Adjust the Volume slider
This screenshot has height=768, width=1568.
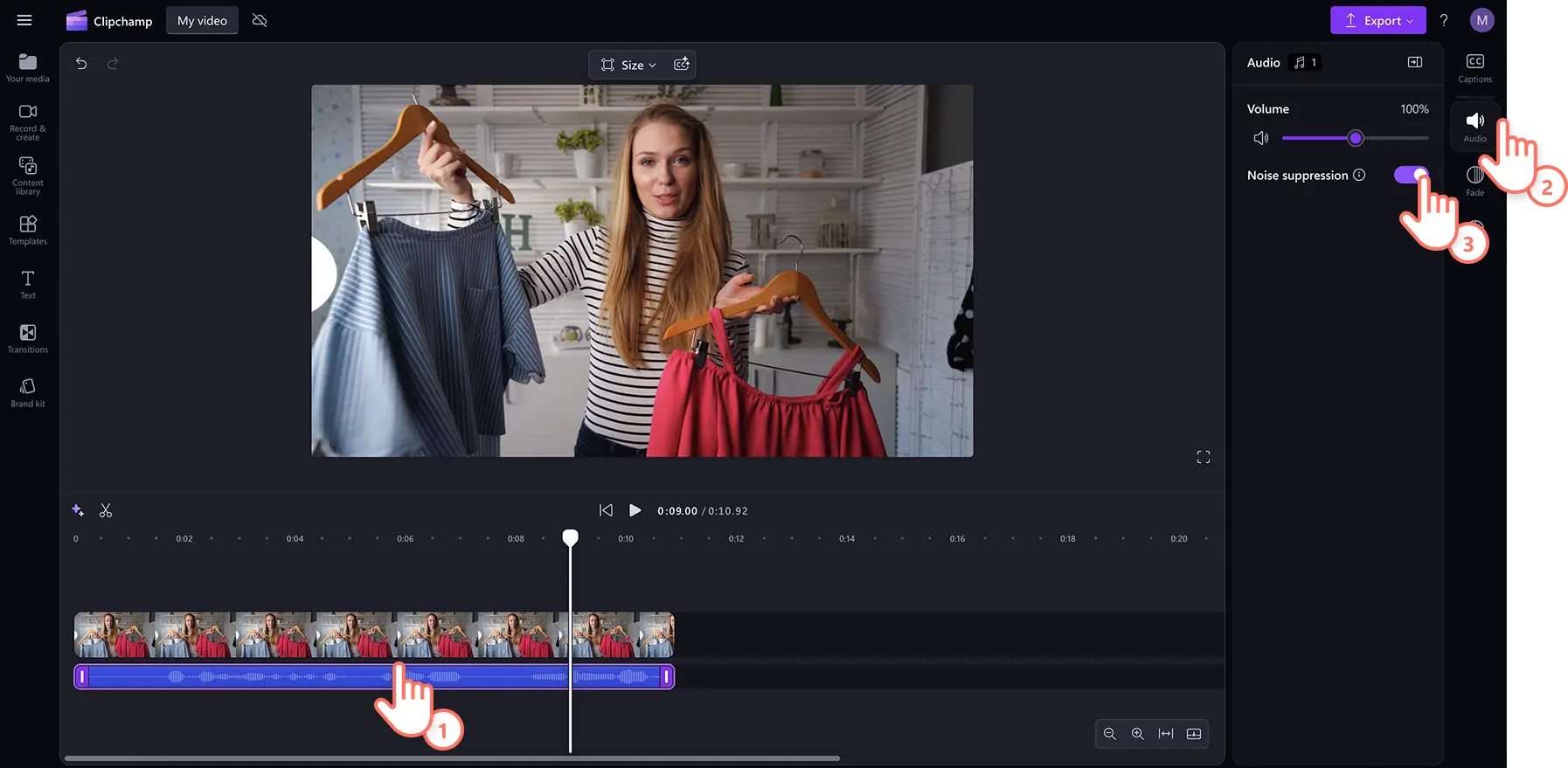(1355, 138)
